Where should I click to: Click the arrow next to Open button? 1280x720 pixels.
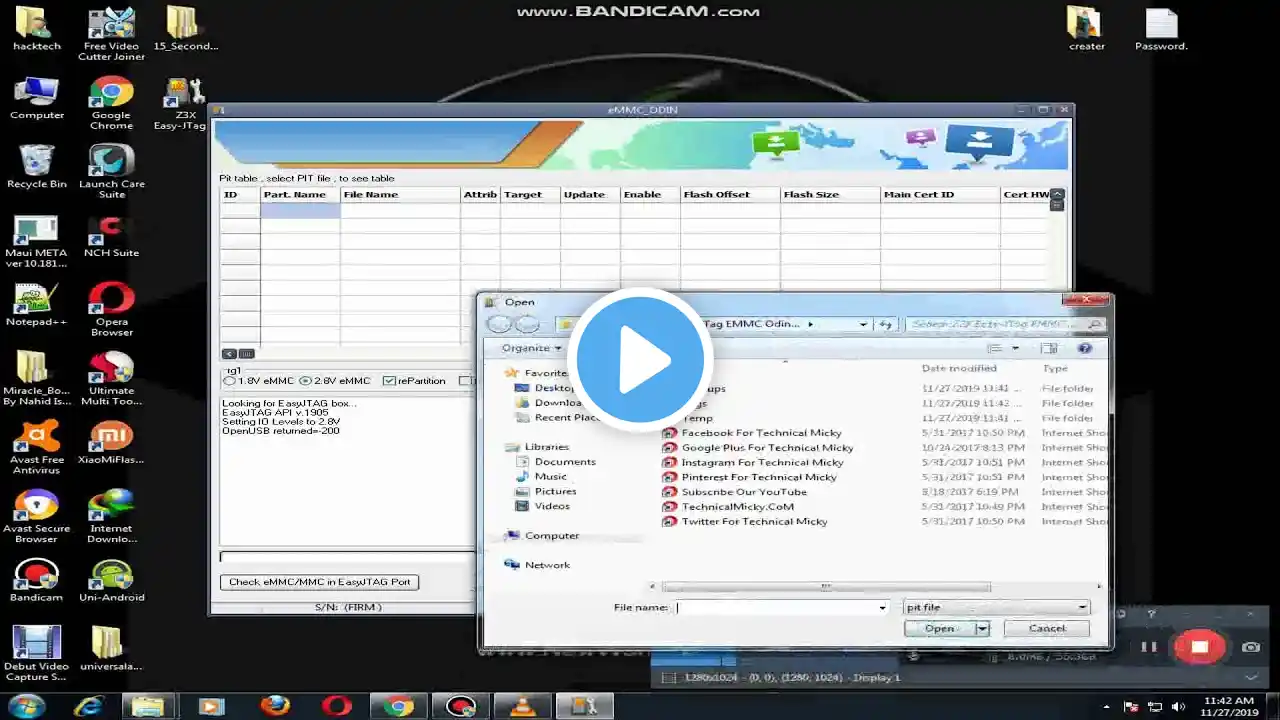(982, 628)
